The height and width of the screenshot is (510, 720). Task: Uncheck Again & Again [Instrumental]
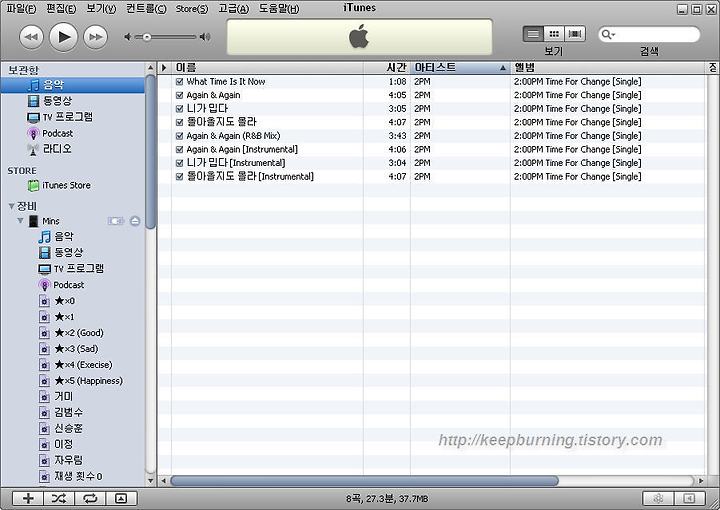(x=180, y=150)
